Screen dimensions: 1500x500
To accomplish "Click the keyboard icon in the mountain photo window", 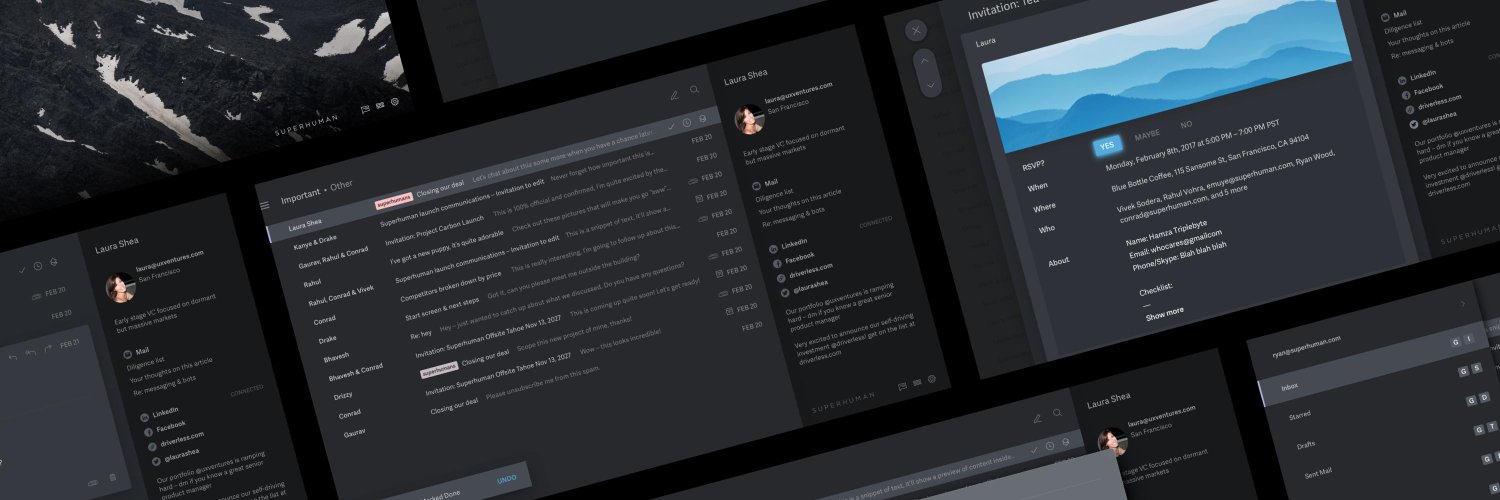I will (x=380, y=104).
